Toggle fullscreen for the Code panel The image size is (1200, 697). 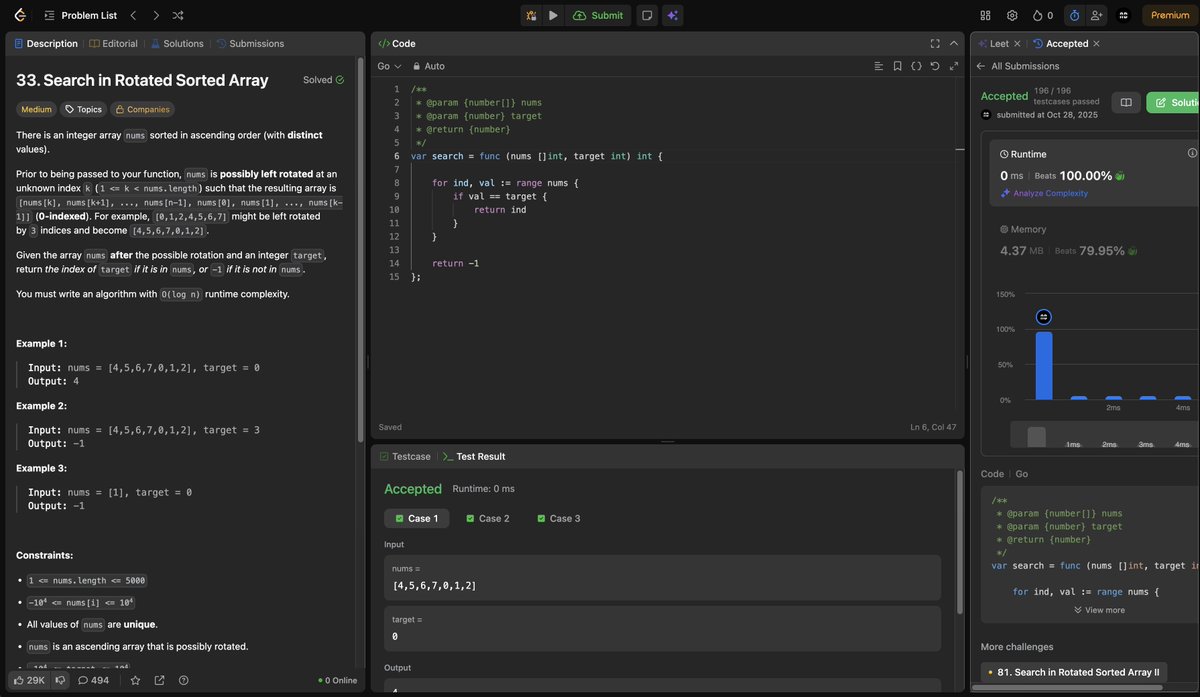[x=935, y=43]
